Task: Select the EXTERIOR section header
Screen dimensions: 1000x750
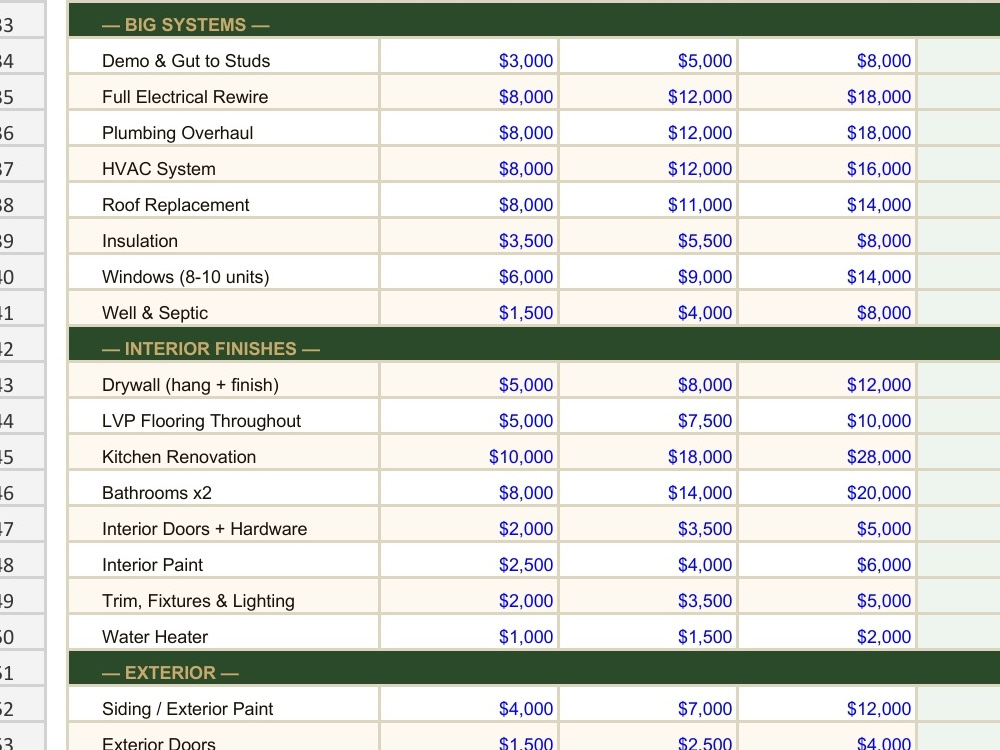Action: point(534,668)
